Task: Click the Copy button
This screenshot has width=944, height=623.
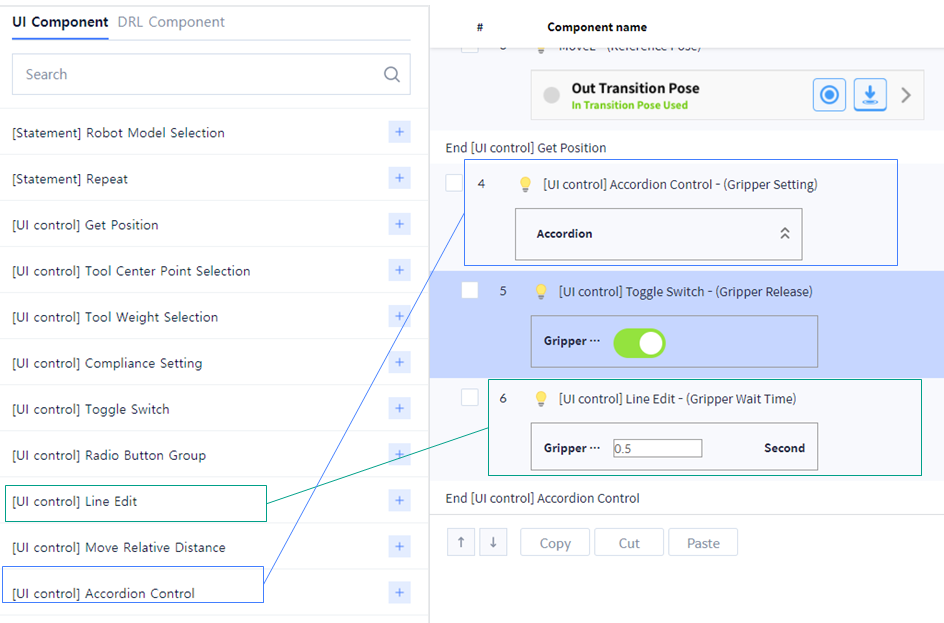Action: click(555, 543)
